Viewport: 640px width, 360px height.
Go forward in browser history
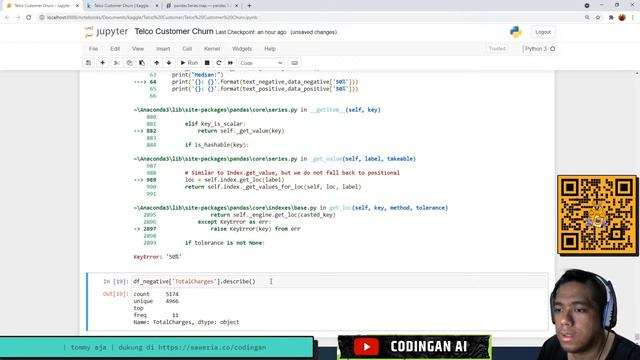18,17
